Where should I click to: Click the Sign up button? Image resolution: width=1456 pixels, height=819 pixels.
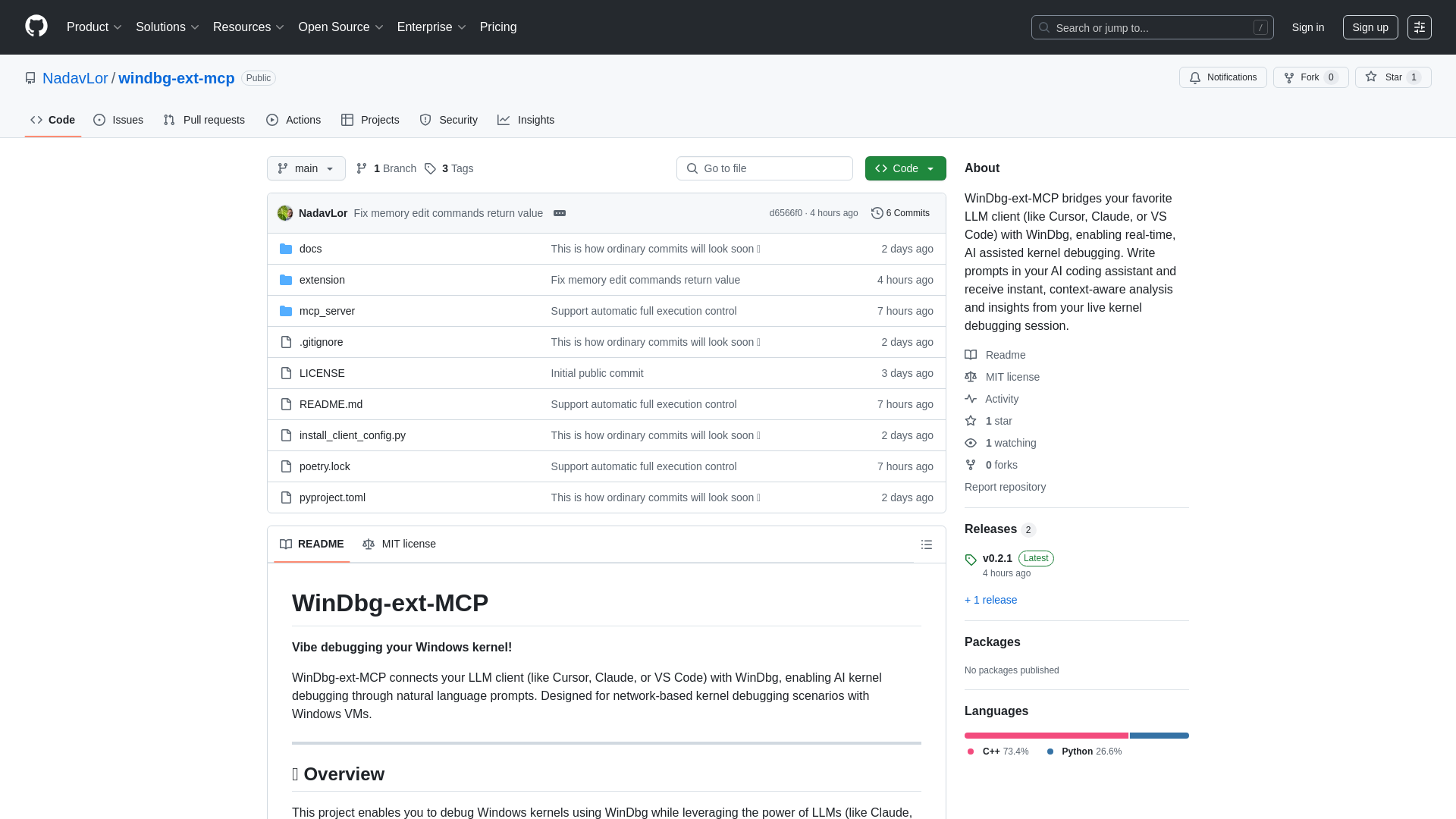[1370, 27]
